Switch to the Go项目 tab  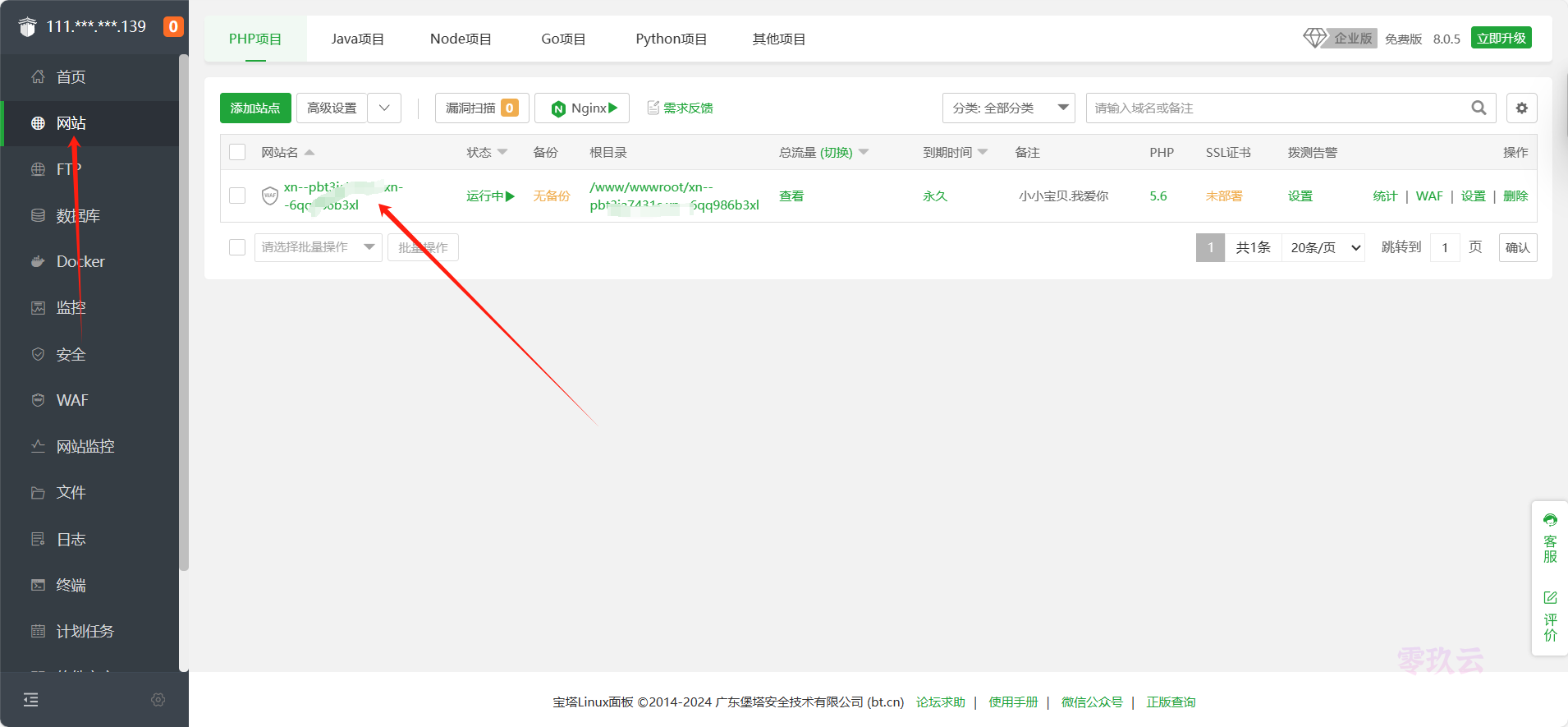tap(563, 39)
